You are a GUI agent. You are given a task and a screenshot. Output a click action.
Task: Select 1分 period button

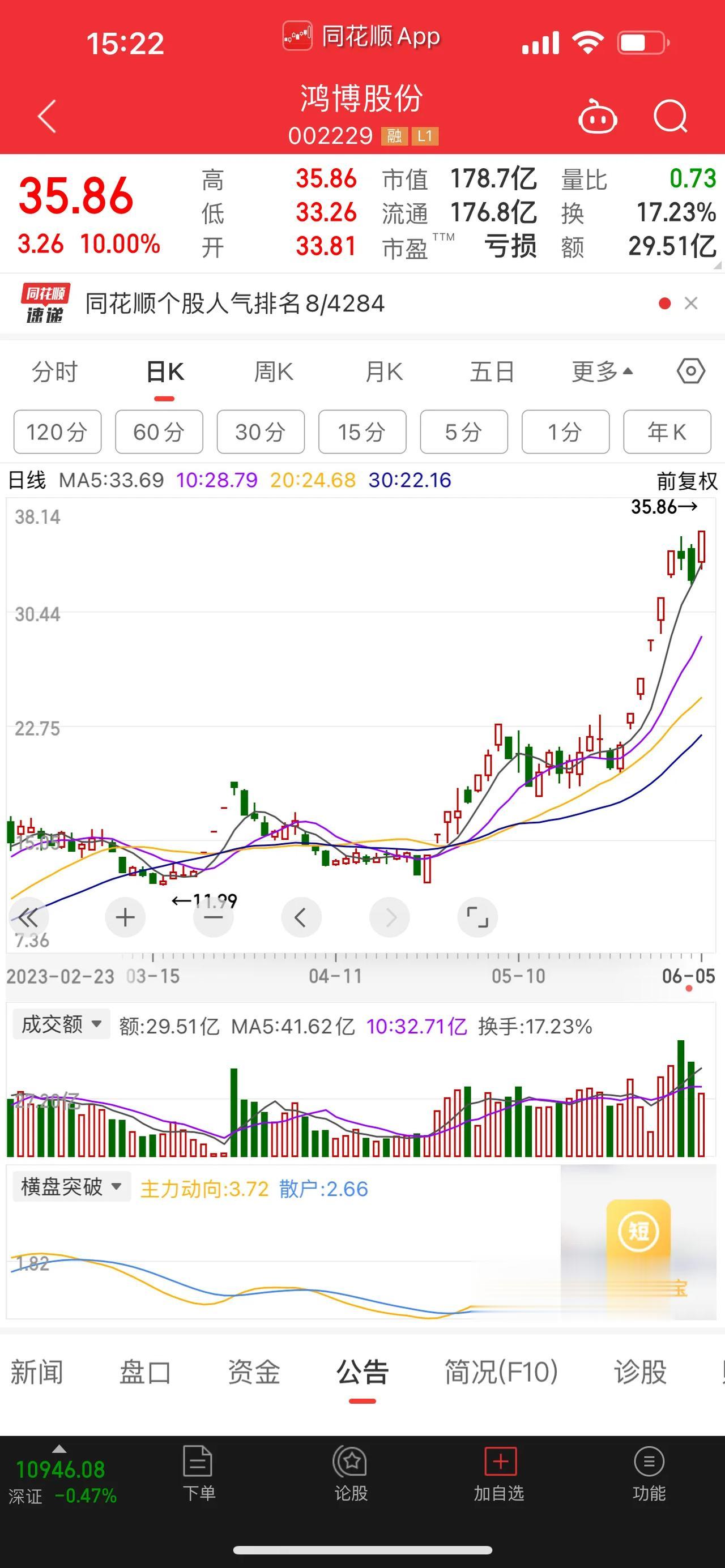(565, 431)
